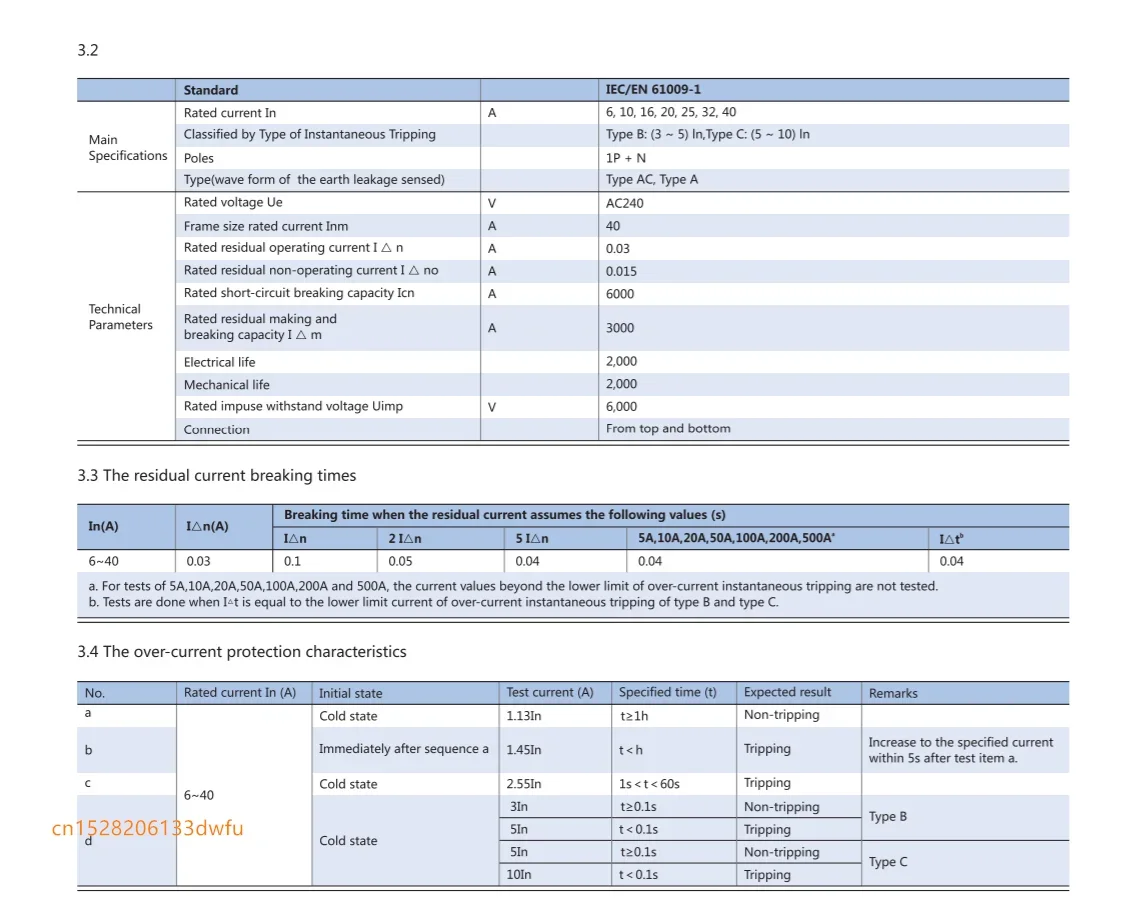Click the "From top and bottom" connection value
The width and height of the screenshot is (1136, 910).
tap(668, 429)
